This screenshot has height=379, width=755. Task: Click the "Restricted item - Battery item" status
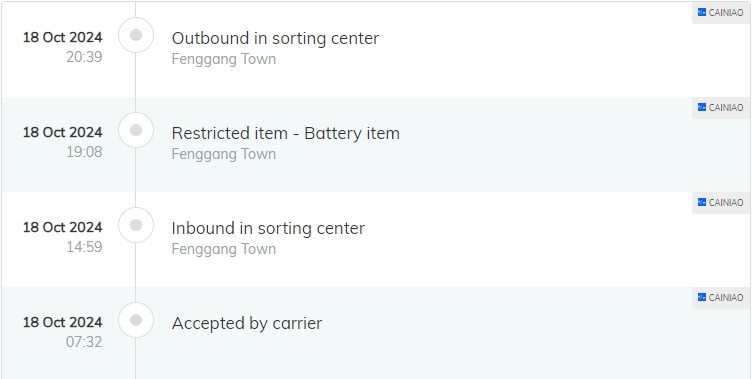pyautogui.click(x=286, y=133)
